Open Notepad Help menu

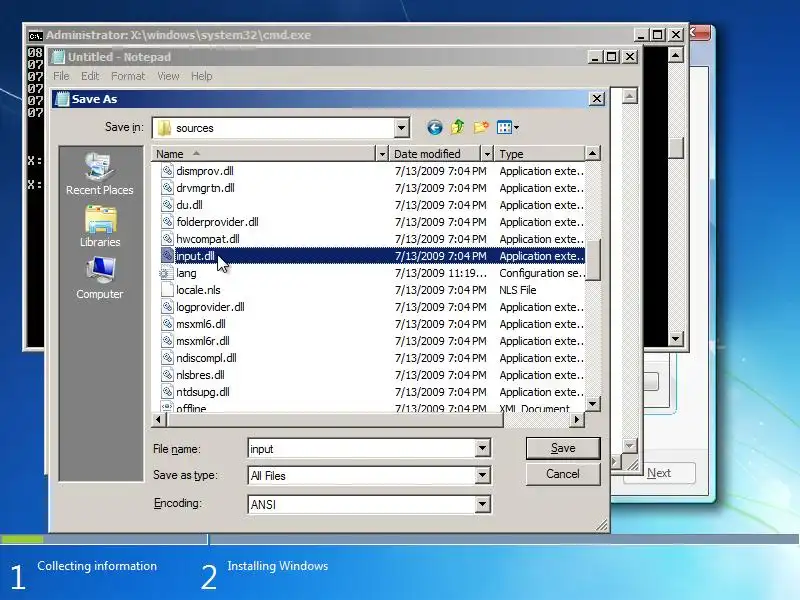click(x=202, y=76)
